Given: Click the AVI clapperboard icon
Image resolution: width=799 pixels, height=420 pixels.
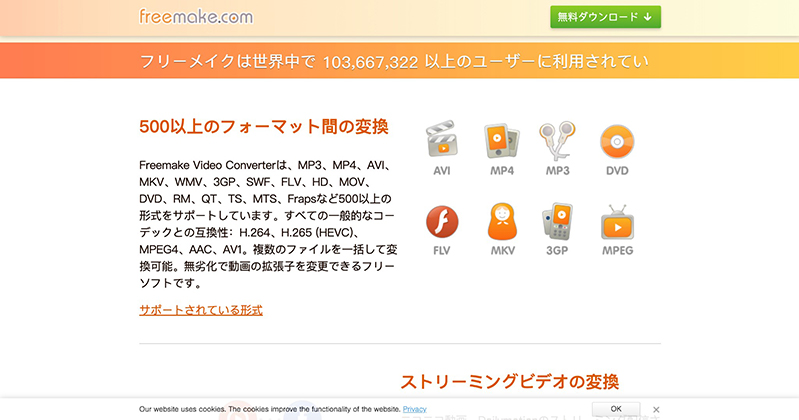Looking at the screenshot, I should click(442, 139).
